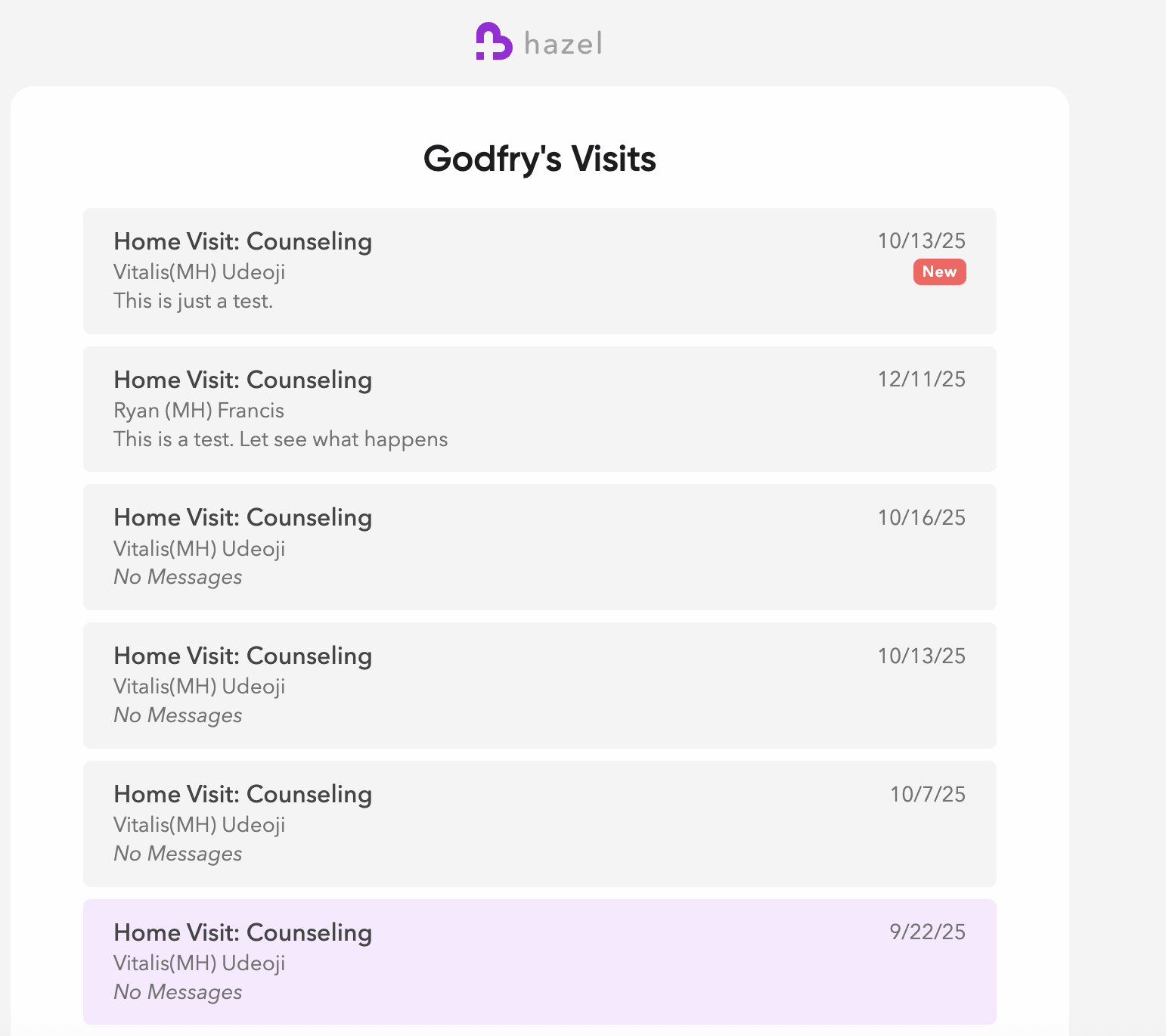This screenshot has width=1166, height=1036.
Task: Click Vitalis(MH) Udeoji name on 10/16/25 visit
Action: tap(199, 548)
